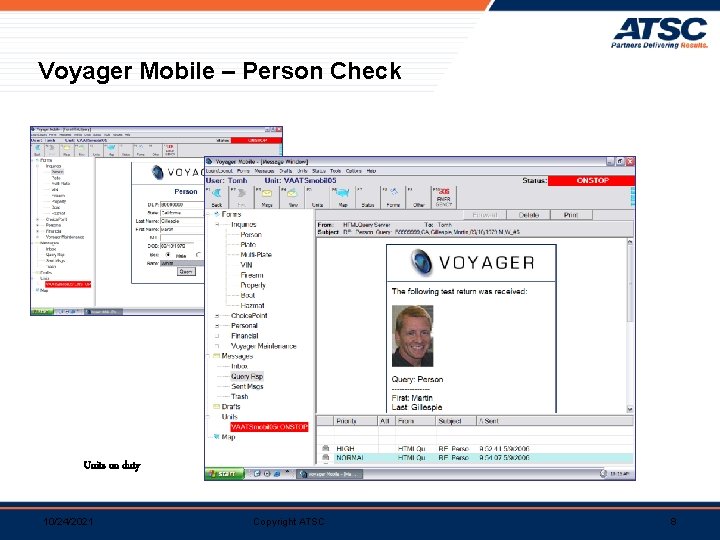Expand the ChoicePoint tree node
The height and width of the screenshot is (540, 720).
[217, 316]
